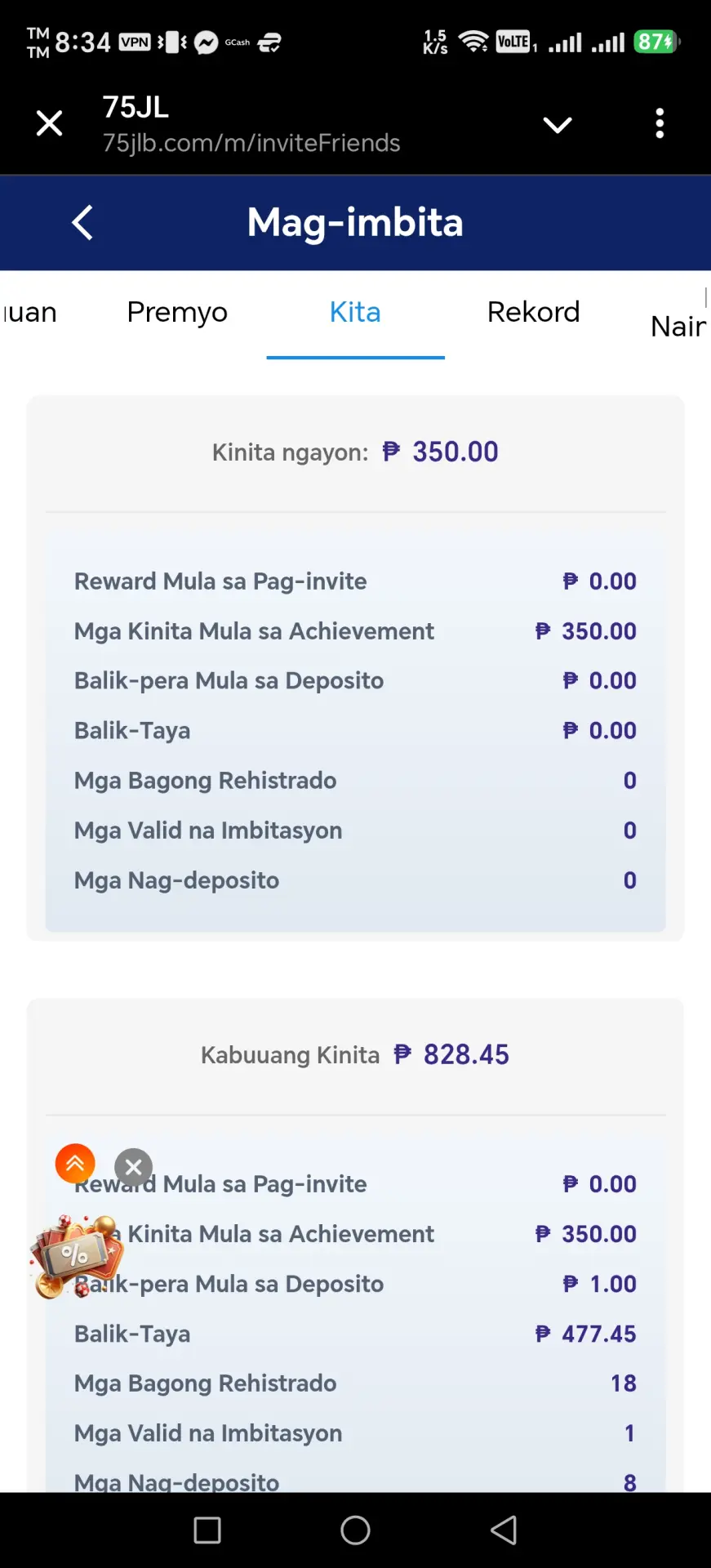This screenshot has height=1568, width=711.
Task: Tap the Android recent apps square button
Action: click(x=207, y=1530)
